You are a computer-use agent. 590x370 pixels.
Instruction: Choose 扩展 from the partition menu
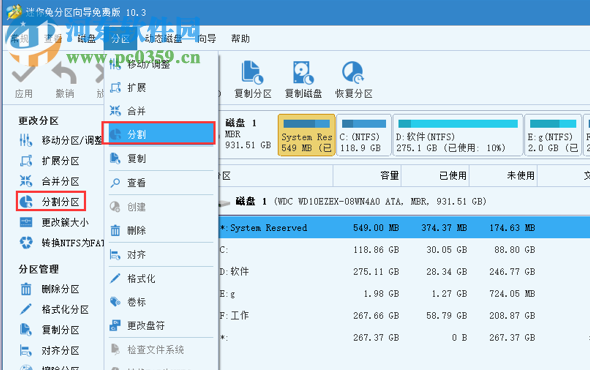pos(161,88)
